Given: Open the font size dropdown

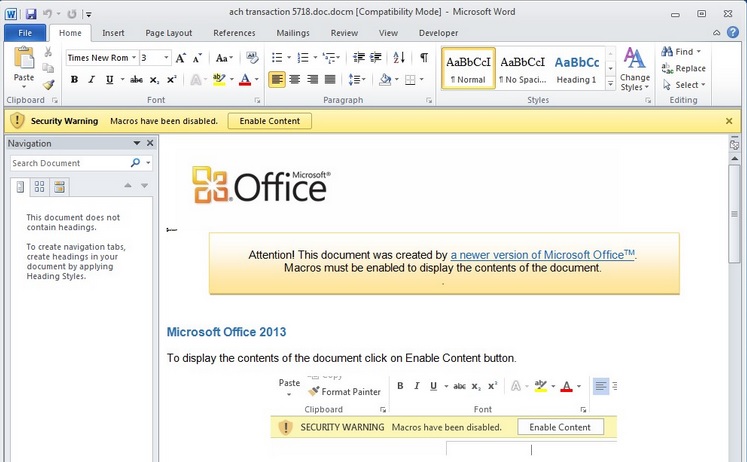Looking at the screenshot, I should tap(166, 58).
